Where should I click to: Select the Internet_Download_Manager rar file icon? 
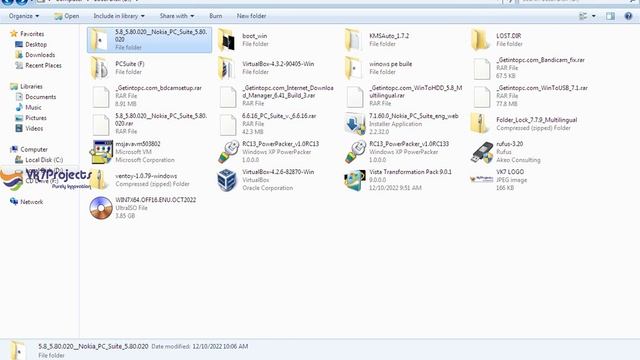[x=228, y=96]
